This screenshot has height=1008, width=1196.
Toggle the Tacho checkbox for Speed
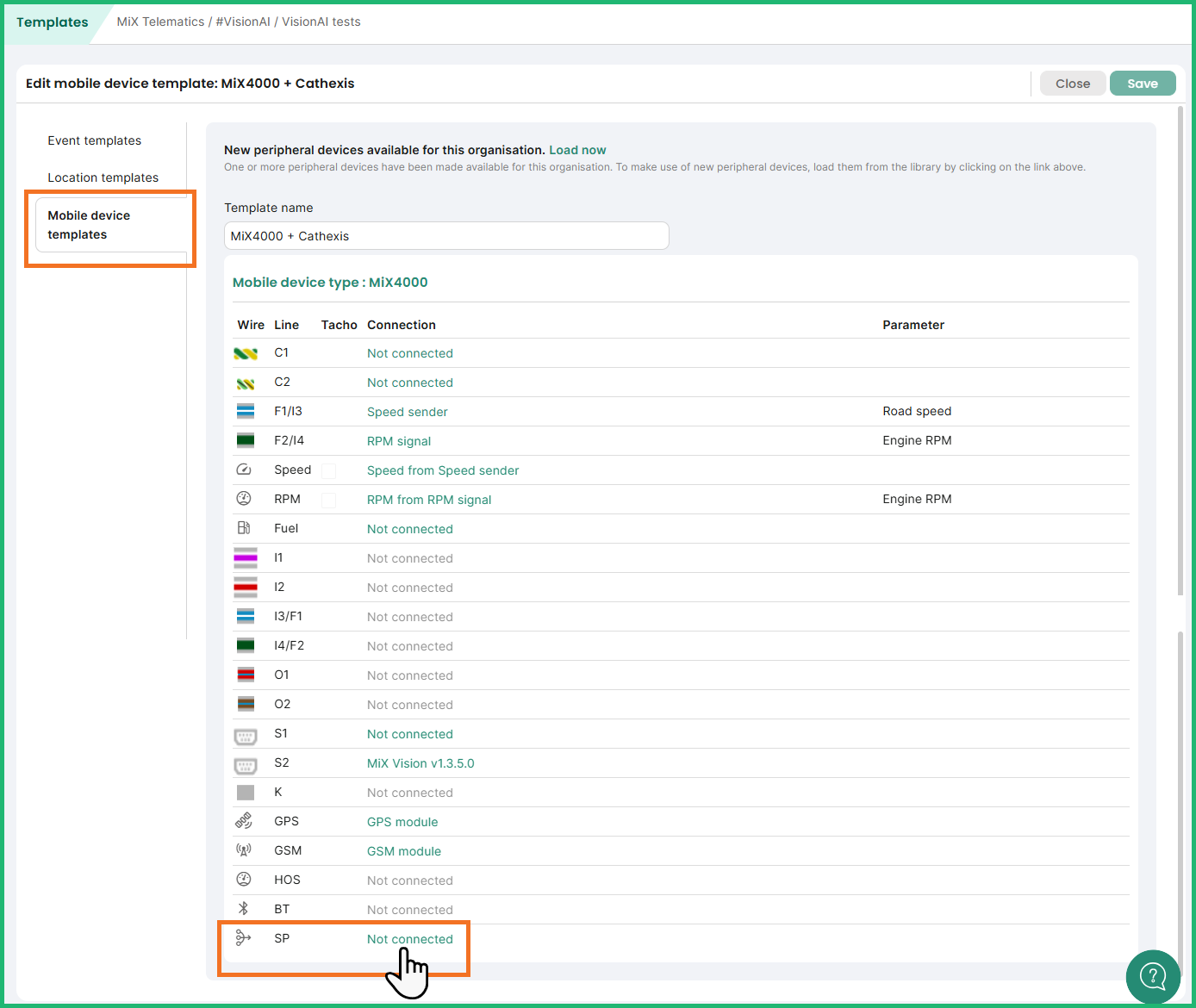[328, 470]
